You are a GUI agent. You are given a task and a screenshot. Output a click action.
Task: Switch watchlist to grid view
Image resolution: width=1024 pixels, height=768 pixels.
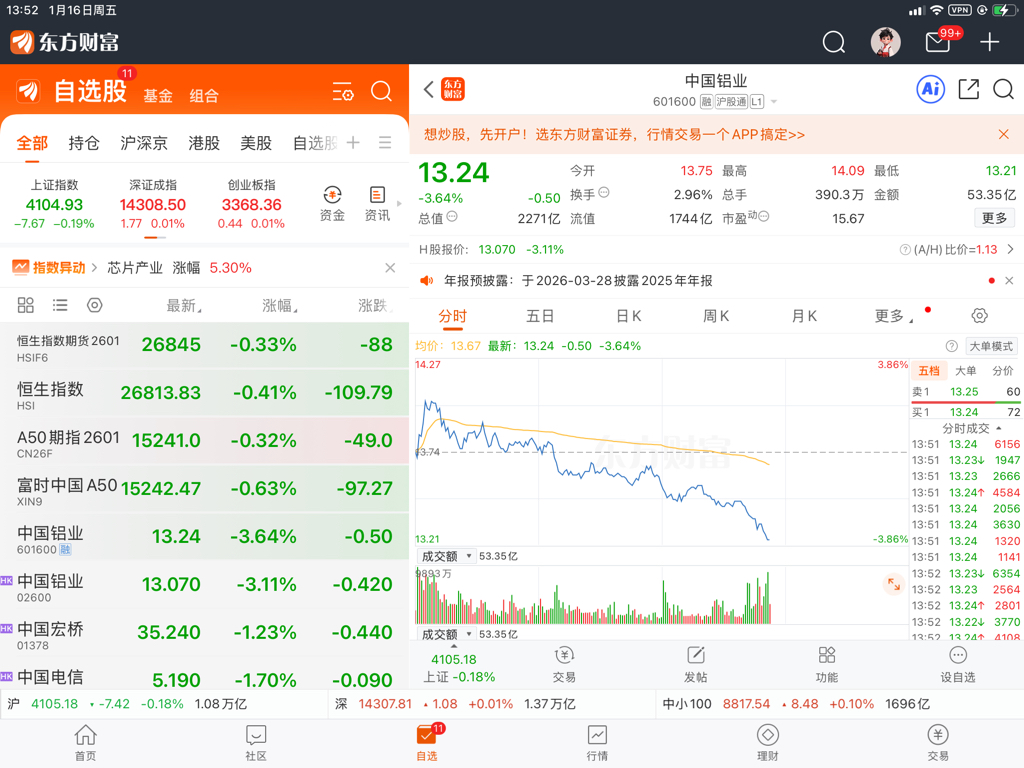click(25, 305)
